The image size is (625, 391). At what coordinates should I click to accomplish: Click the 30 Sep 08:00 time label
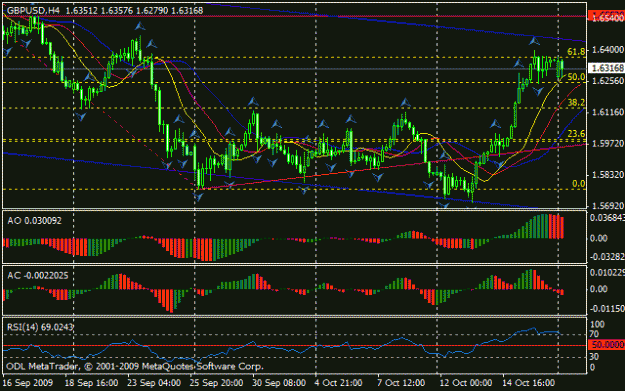[279, 383]
